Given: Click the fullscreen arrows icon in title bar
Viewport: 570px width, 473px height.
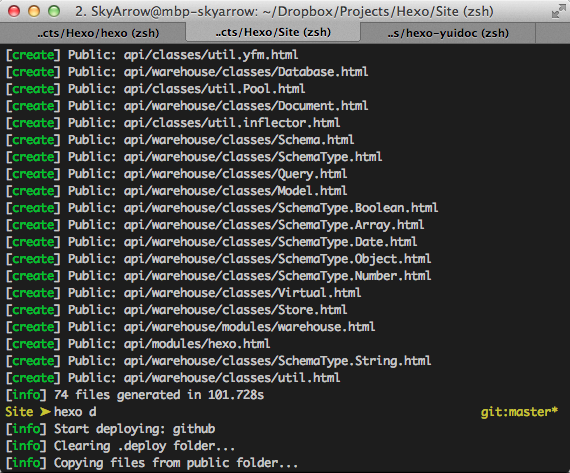Looking at the screenshot, I should click(x=558, y=12).
